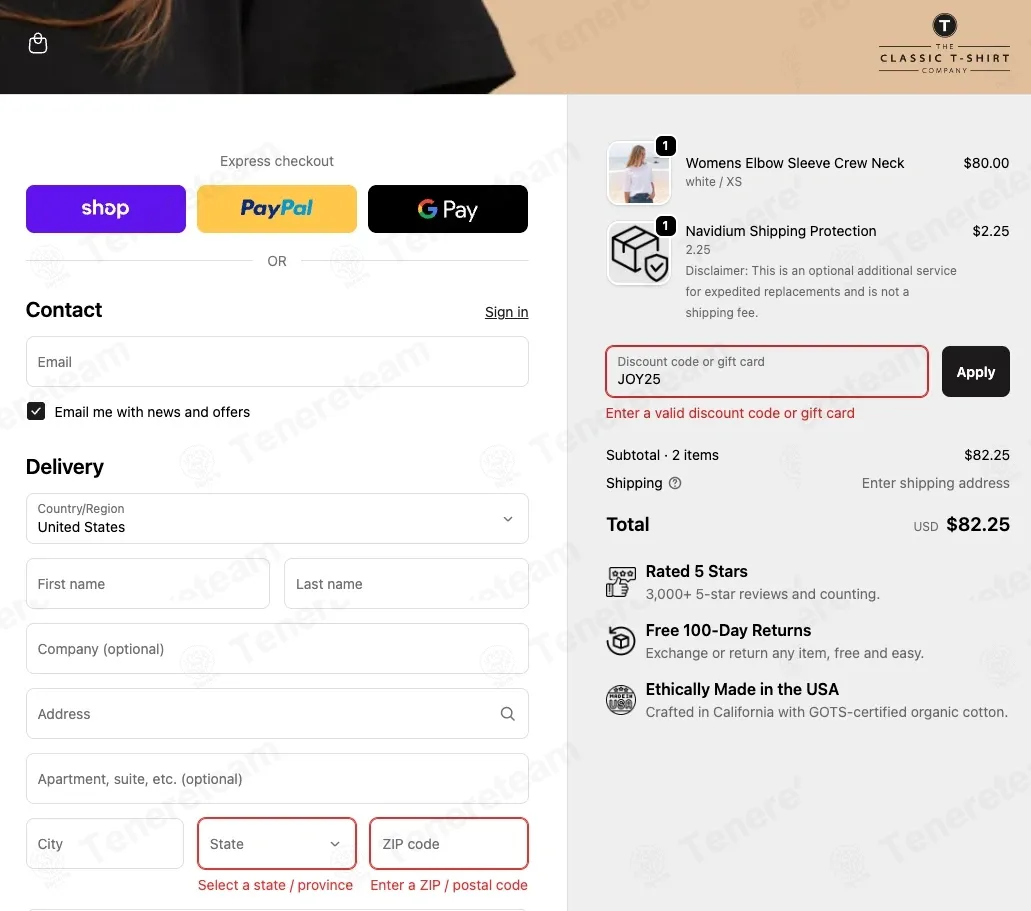Focus the discount code or gift card field
Viewport: 1031px width, 911px height.
click(766, 372)
